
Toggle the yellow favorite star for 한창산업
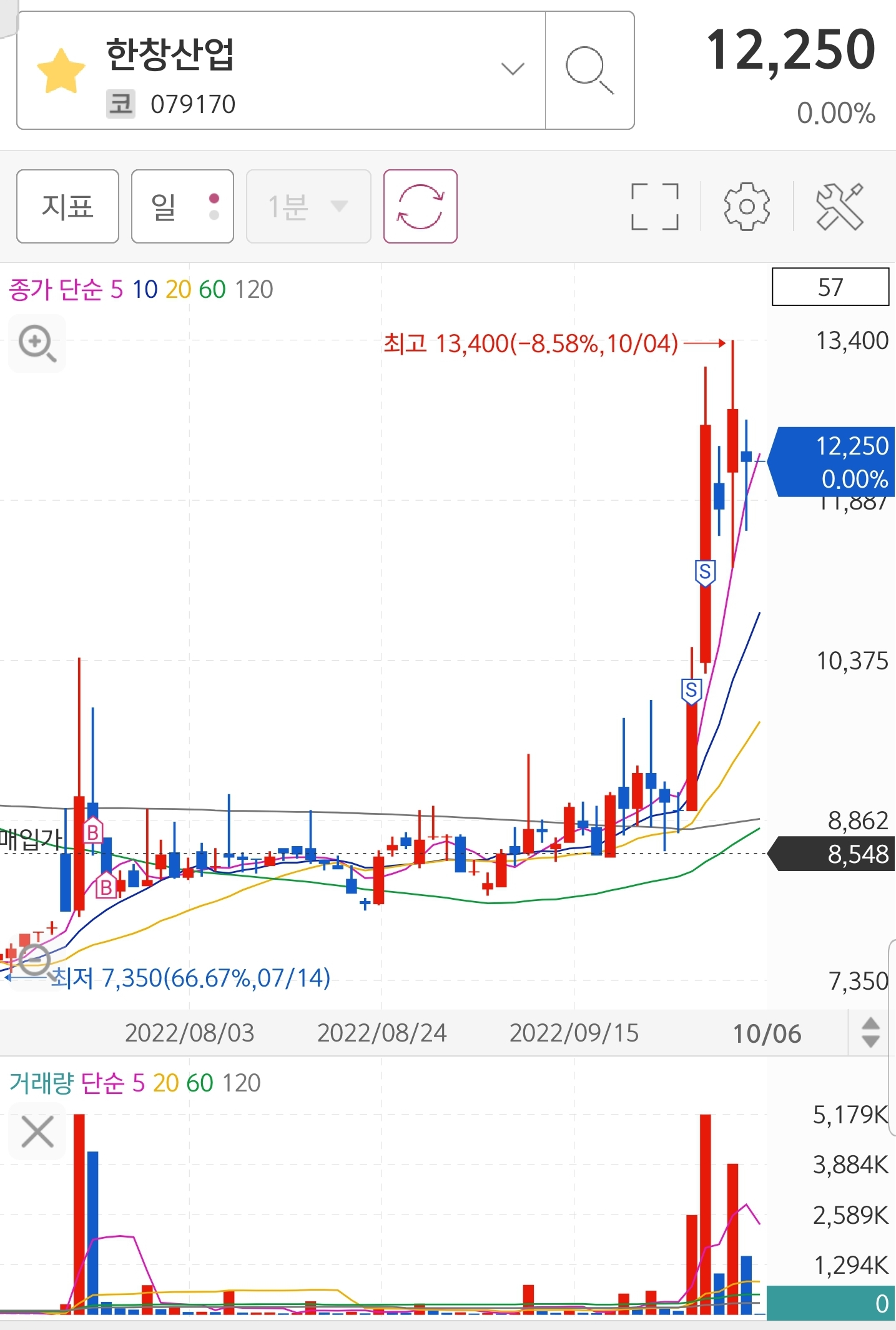[61, 71]
